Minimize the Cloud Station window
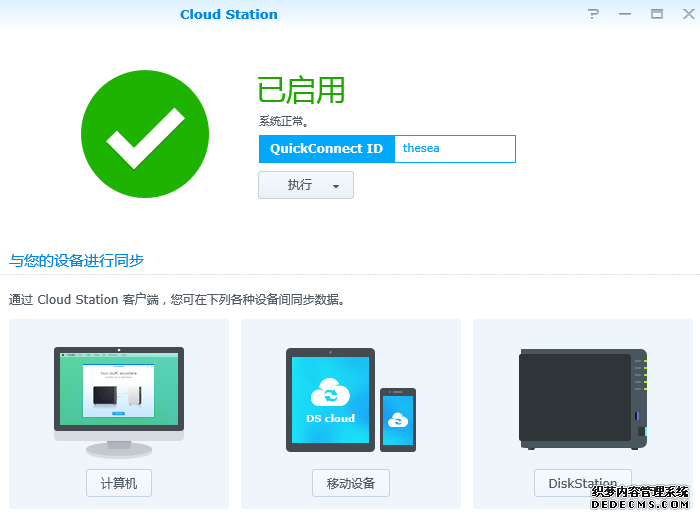The width and height of the screenshot is (700, 519). click(x=625, y=14)
